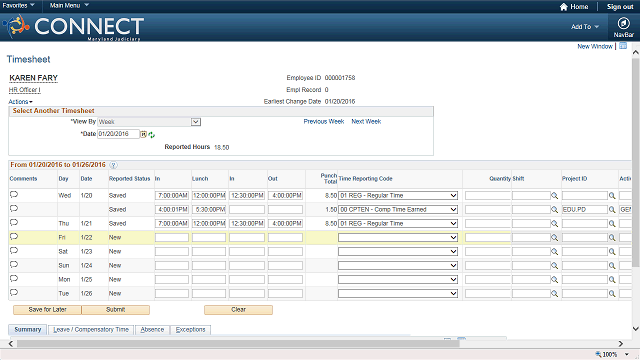Look up Shift for Sun 1/24 row
The height and width of the screenshot is (360, 640).
(x=554, y=266)
